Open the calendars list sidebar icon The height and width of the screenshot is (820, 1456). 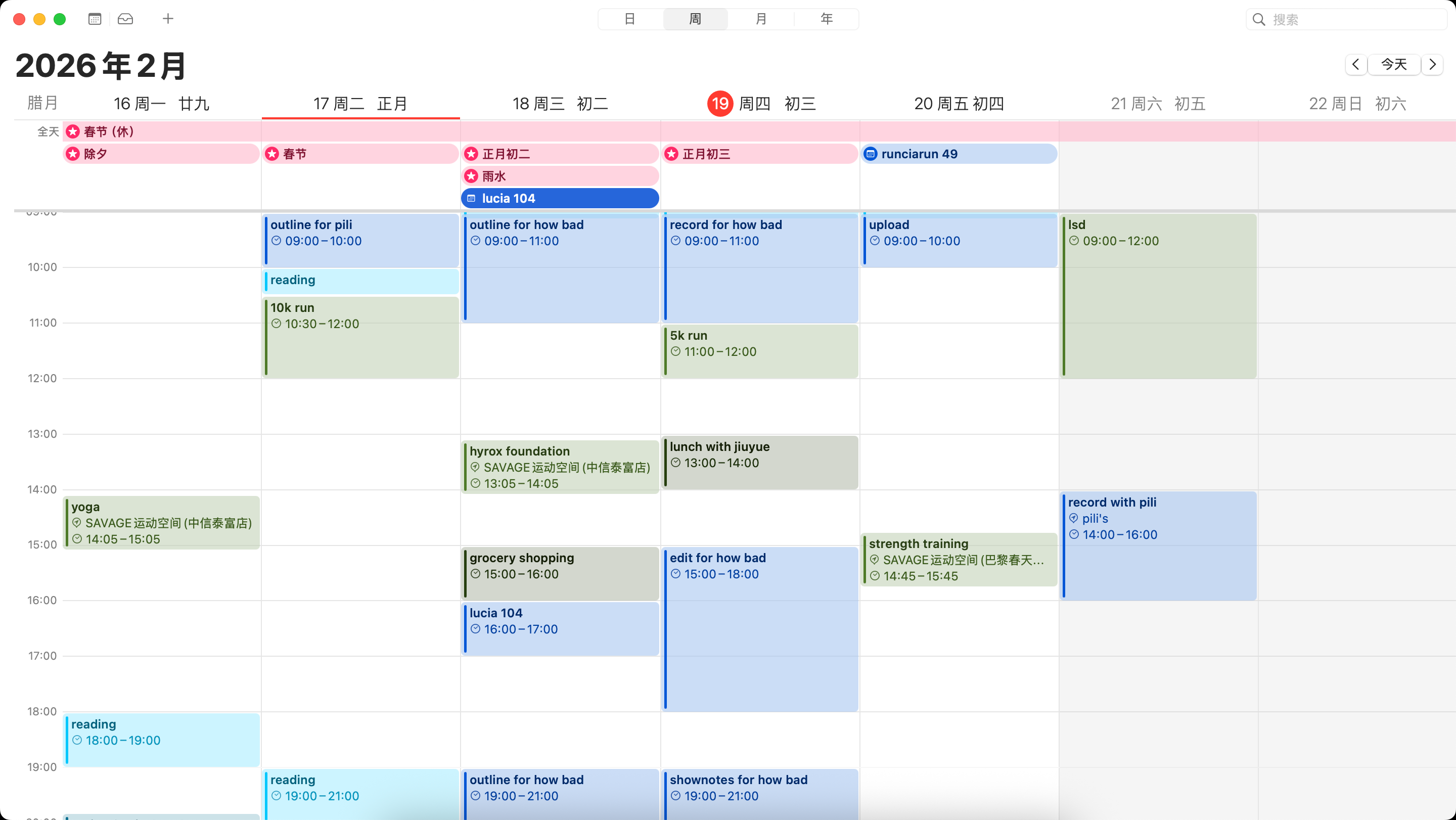coord(95,19)
